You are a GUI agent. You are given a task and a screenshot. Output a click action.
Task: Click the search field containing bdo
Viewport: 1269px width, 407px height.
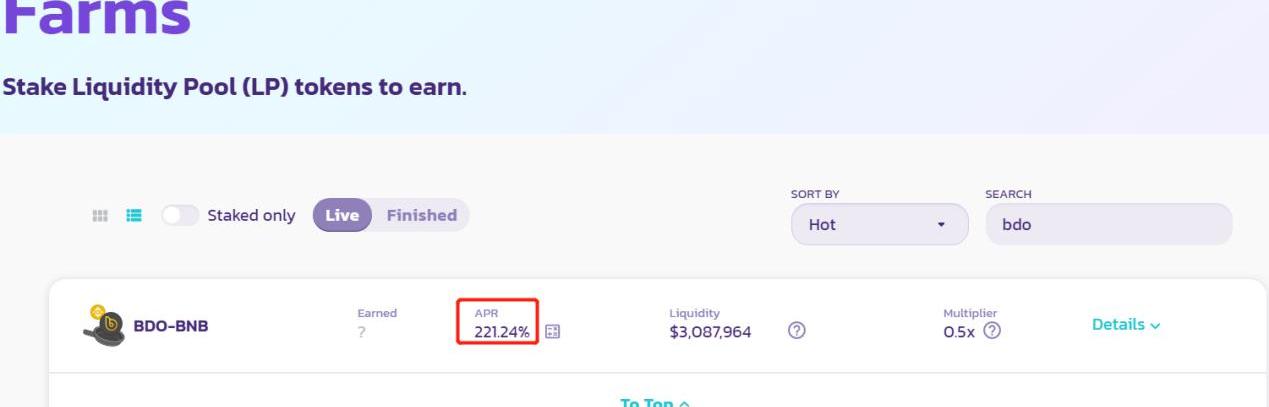click(1109, 225)
